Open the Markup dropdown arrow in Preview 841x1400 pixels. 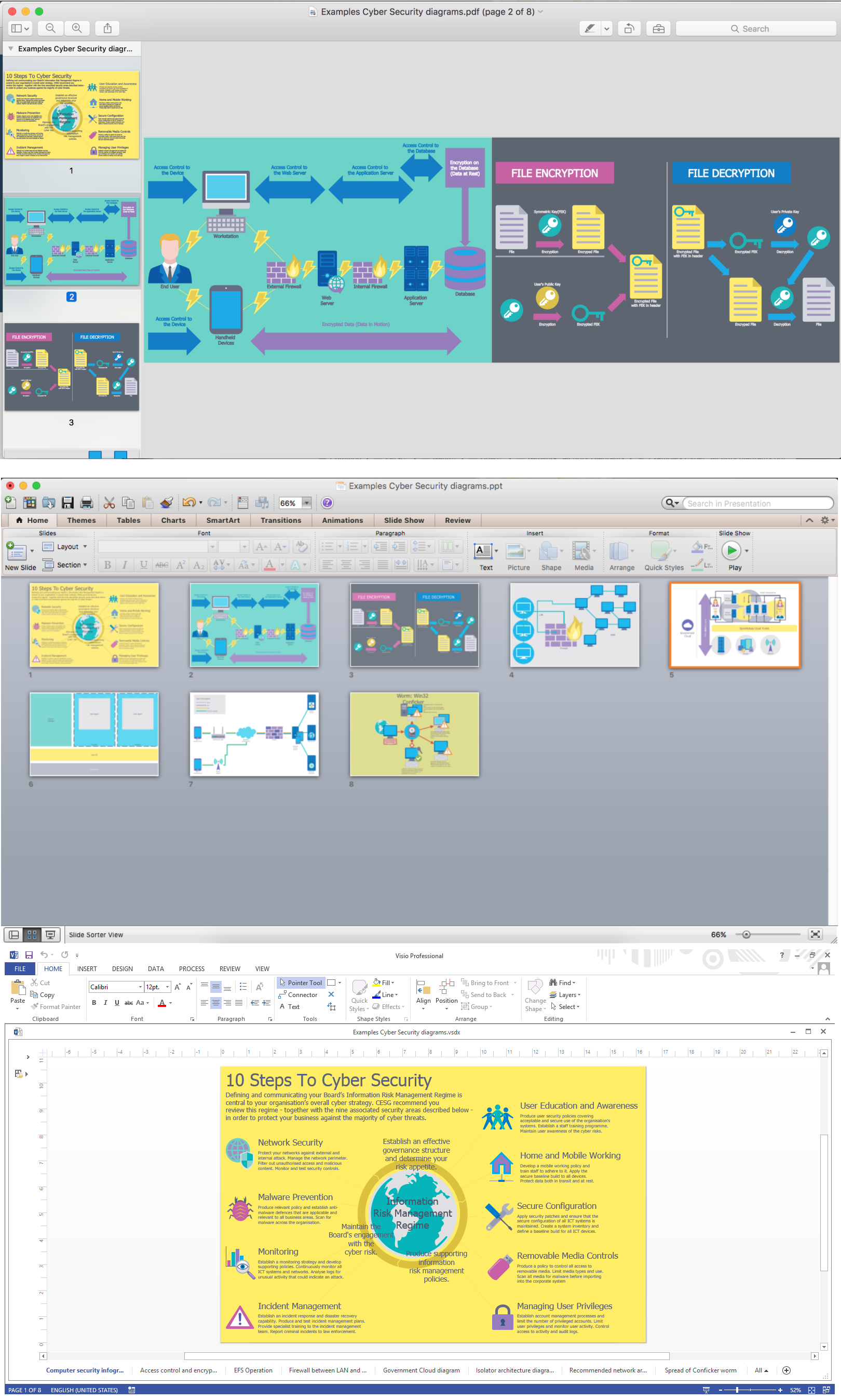pos(606,29)
